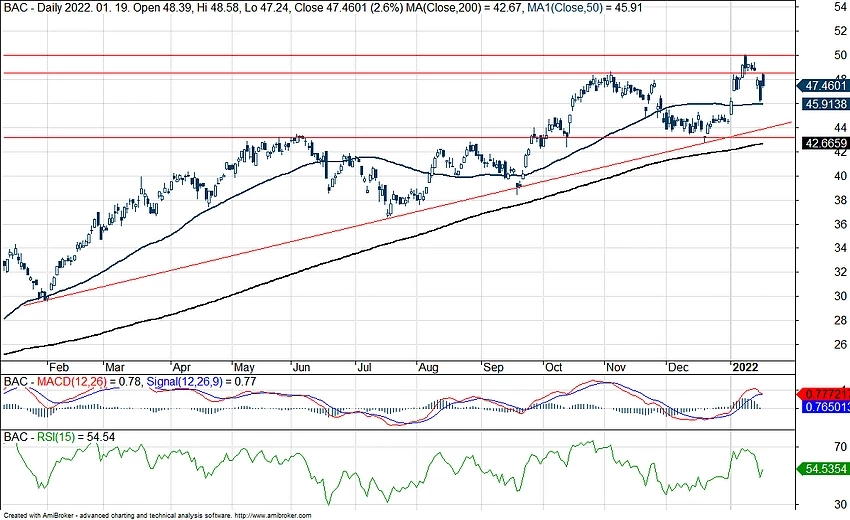
Task: Click the Oct month label on time axis
Action: pos(553,368)
